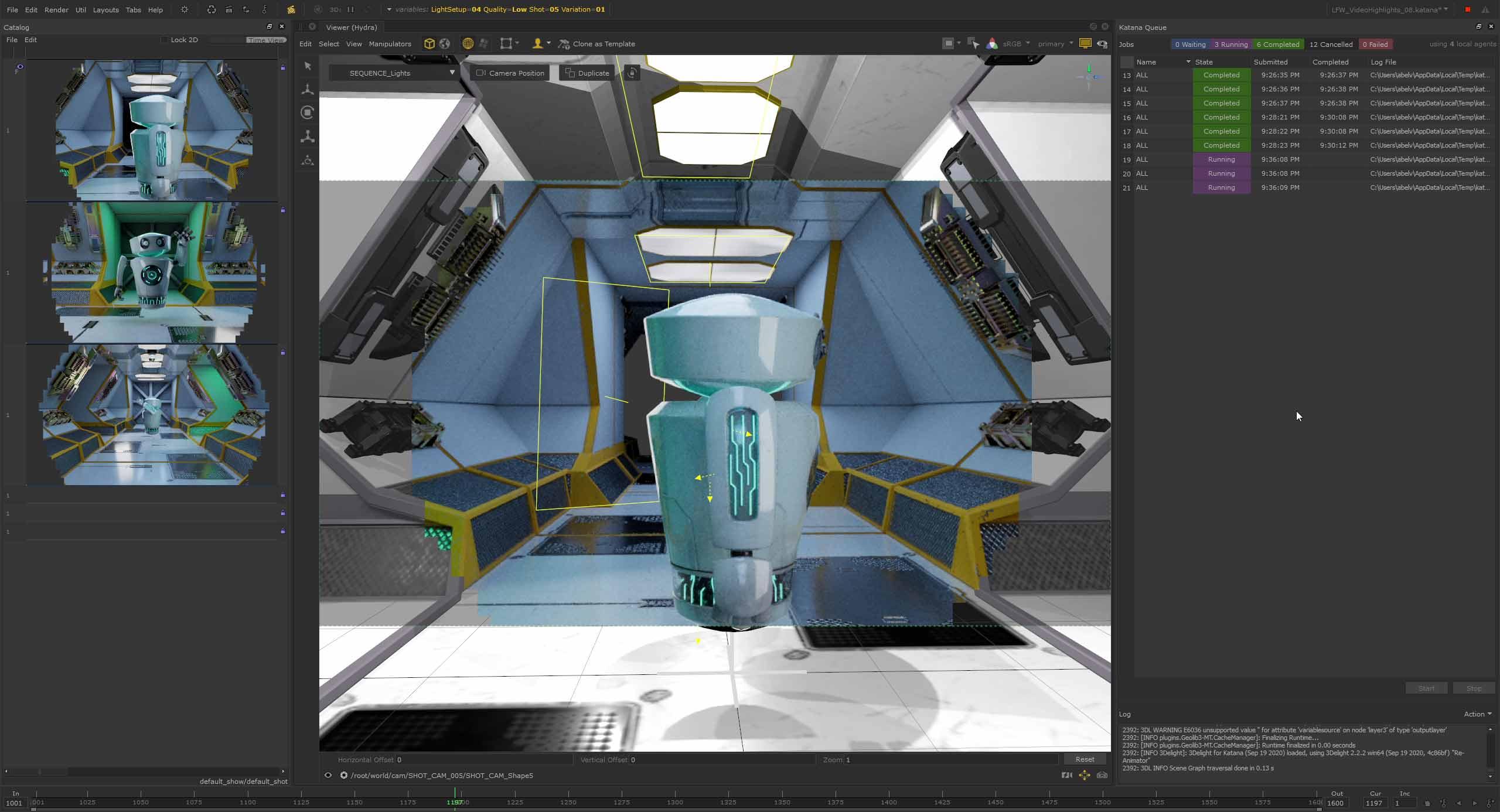Open the Action dropdown in Log panel
1500x812 pixels.
coord(1477,714)
